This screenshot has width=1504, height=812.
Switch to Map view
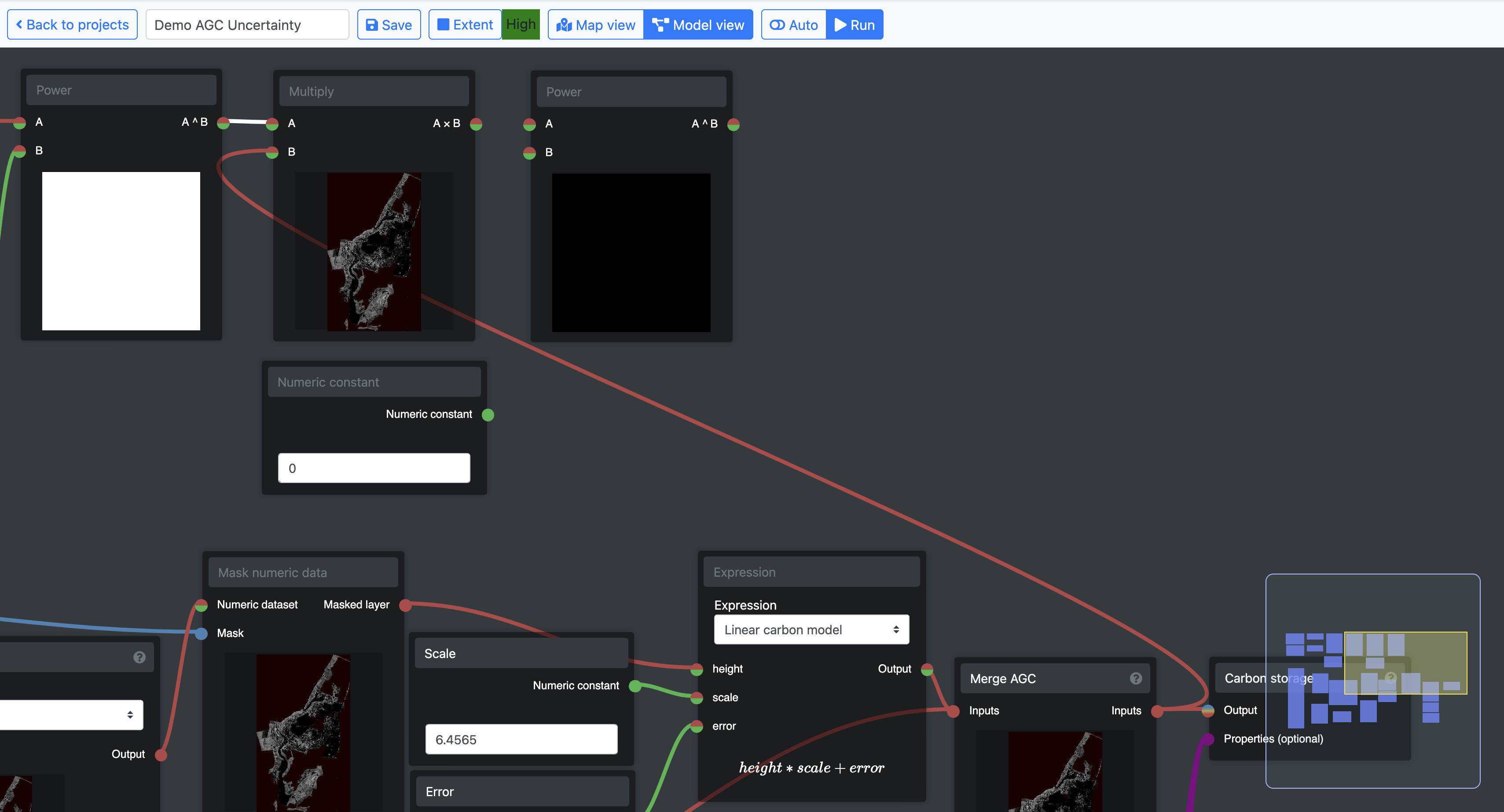(x=595, y=25)
